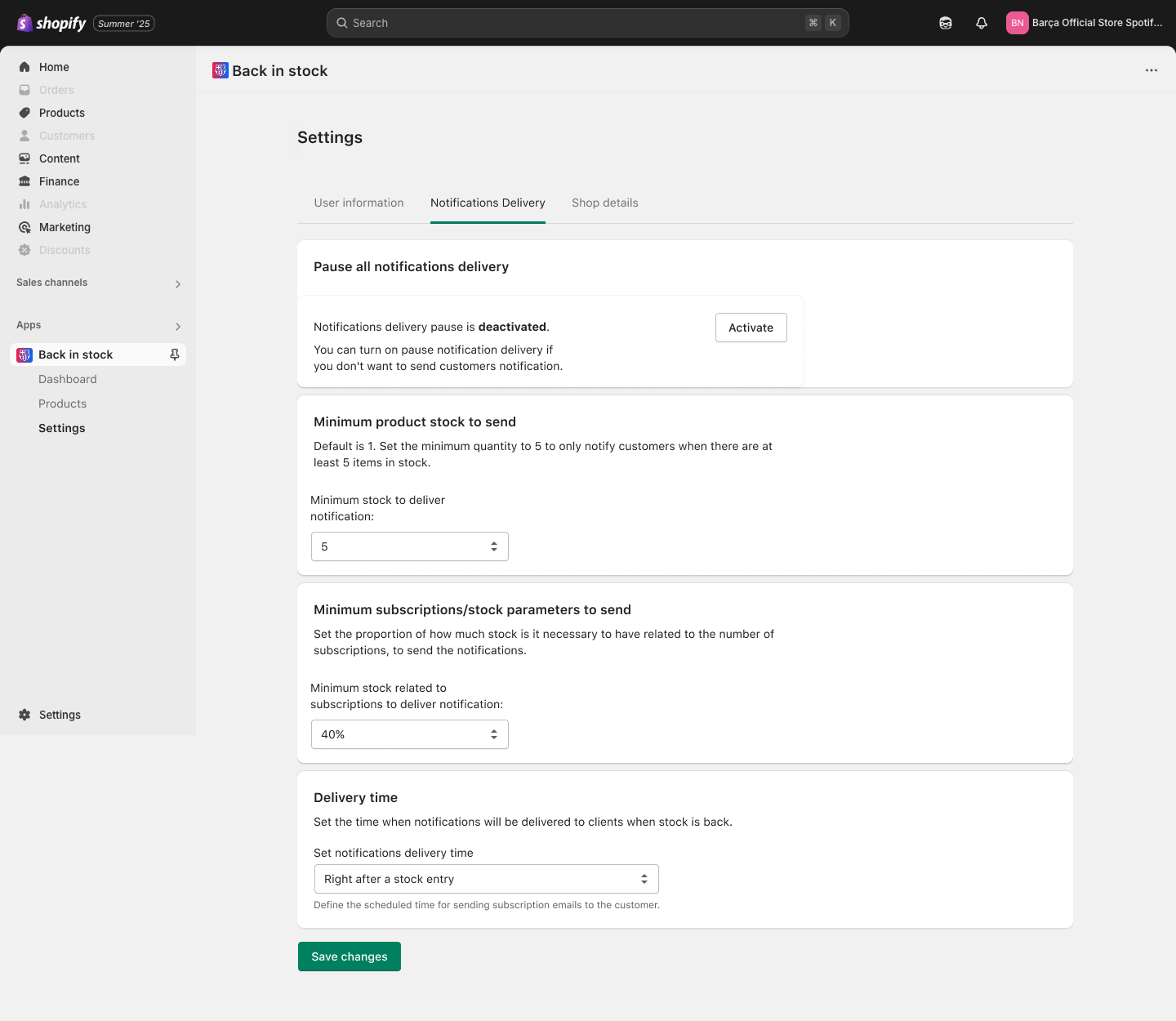Image resolution: width=1176 pixels, height=1021 pixels.
Task: Open the delivery time dropdown
Action: [487, 879]
